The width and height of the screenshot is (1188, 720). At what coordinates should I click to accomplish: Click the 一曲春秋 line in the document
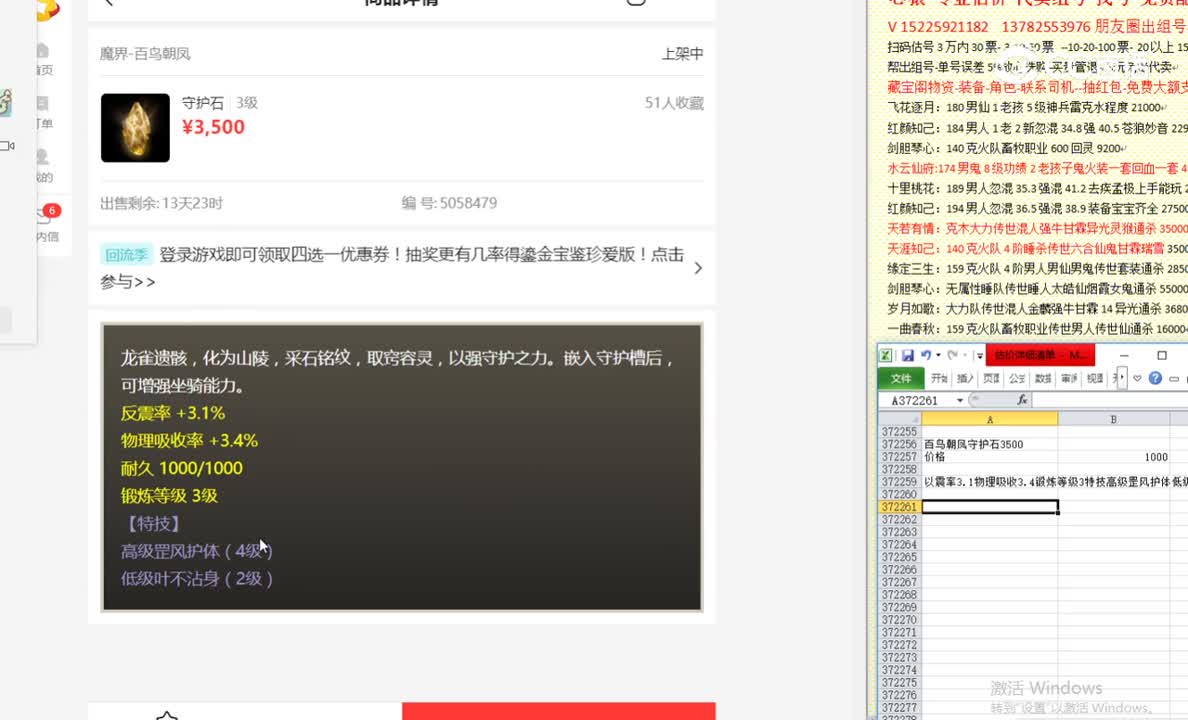[x=1037, y=329]
